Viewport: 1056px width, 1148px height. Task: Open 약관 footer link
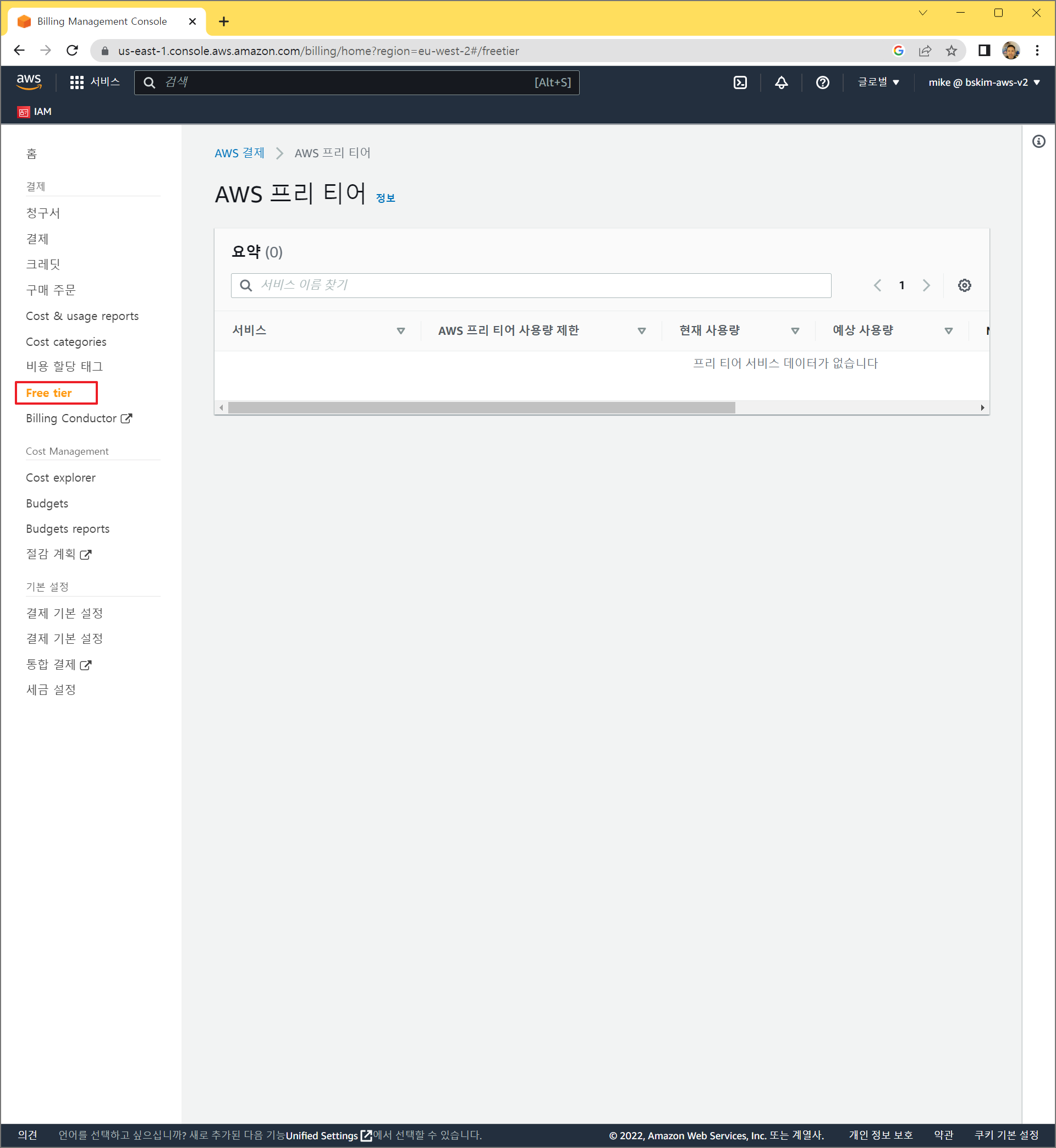click(943, 1135)
